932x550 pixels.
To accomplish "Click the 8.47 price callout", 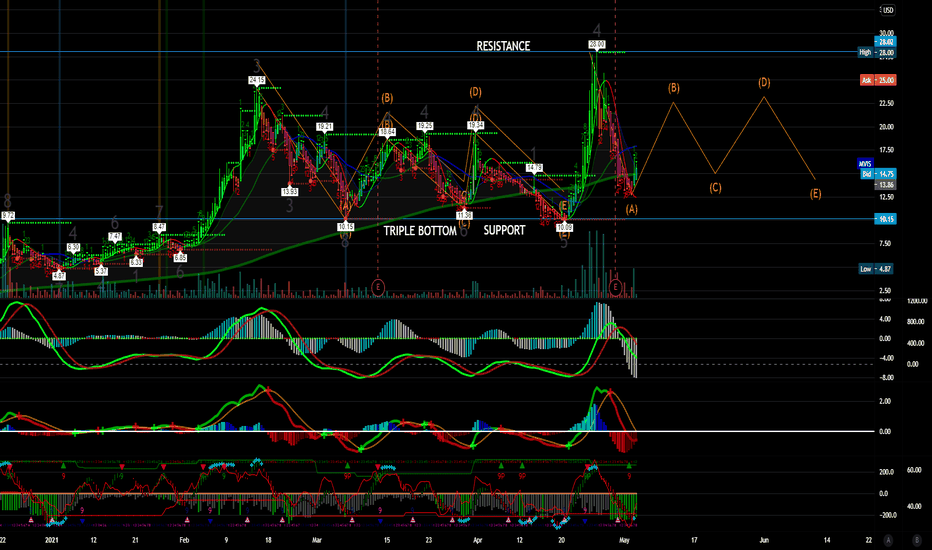I will (x=159, y=227).
